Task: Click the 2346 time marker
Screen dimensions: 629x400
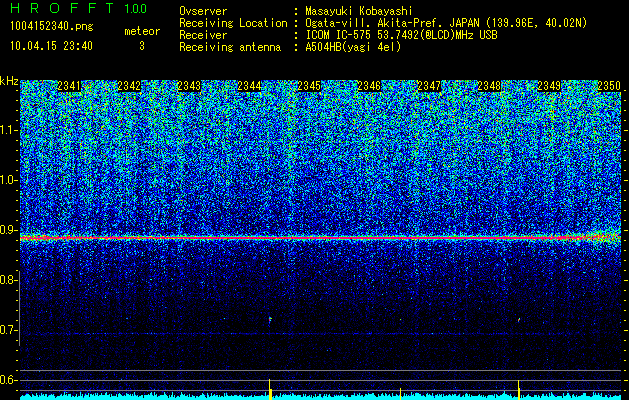Action: click(369, 86)
